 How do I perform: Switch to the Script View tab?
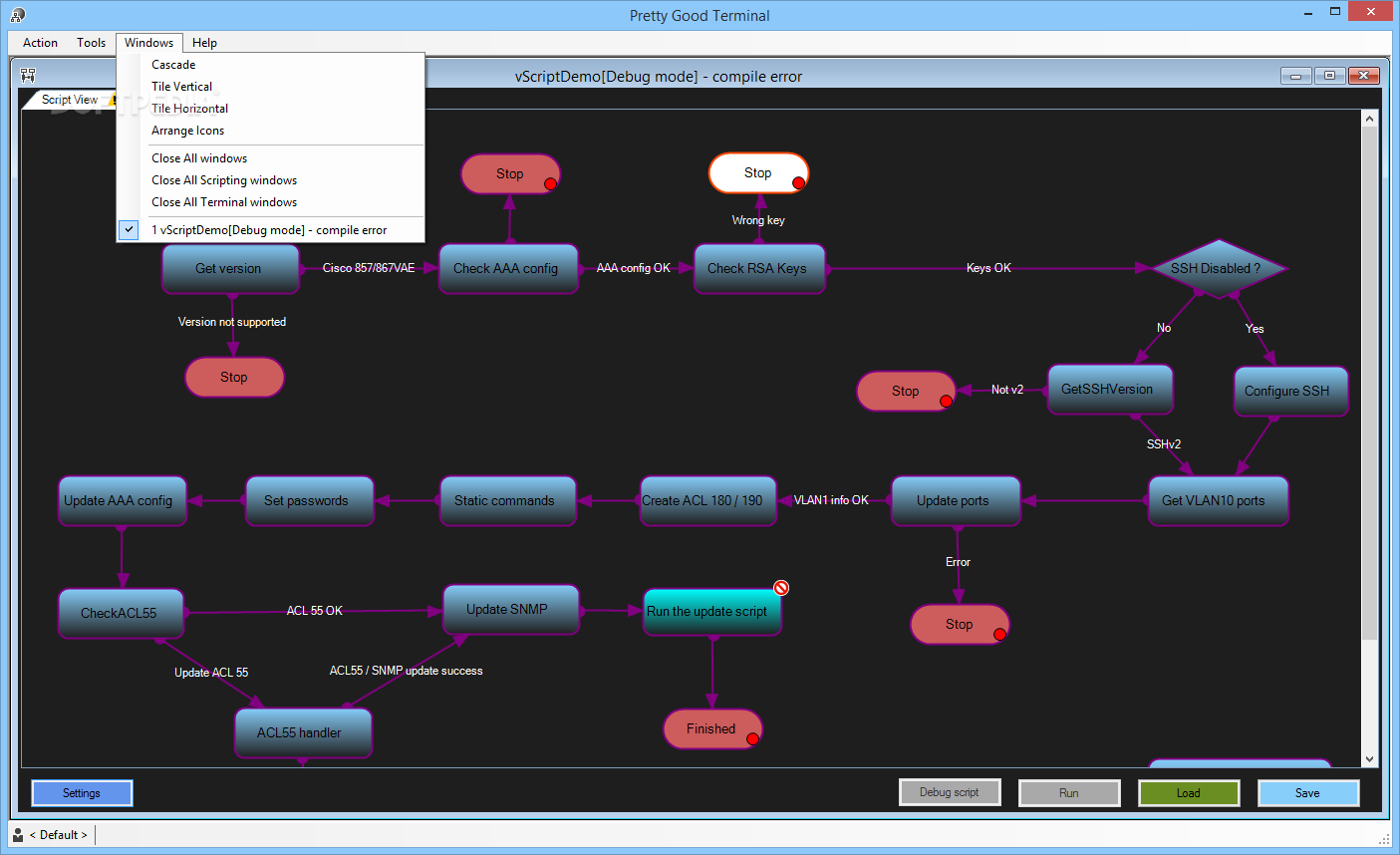[69, 100]
